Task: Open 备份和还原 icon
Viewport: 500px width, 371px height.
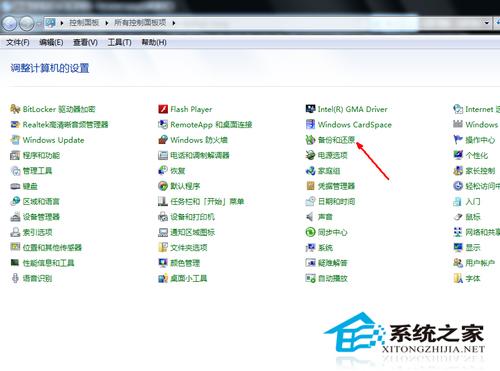Action: (310, 140)
